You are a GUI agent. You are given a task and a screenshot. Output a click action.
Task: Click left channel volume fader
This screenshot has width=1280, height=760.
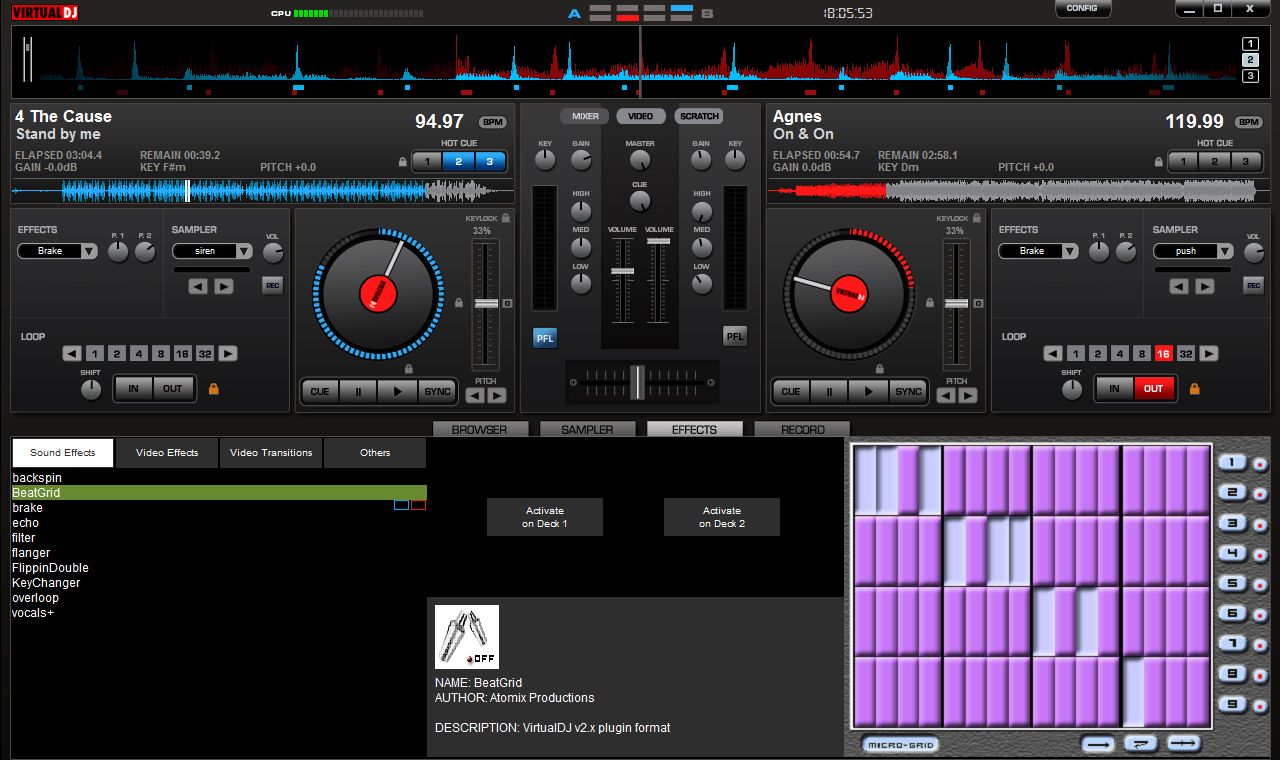[x=622, y=272]
